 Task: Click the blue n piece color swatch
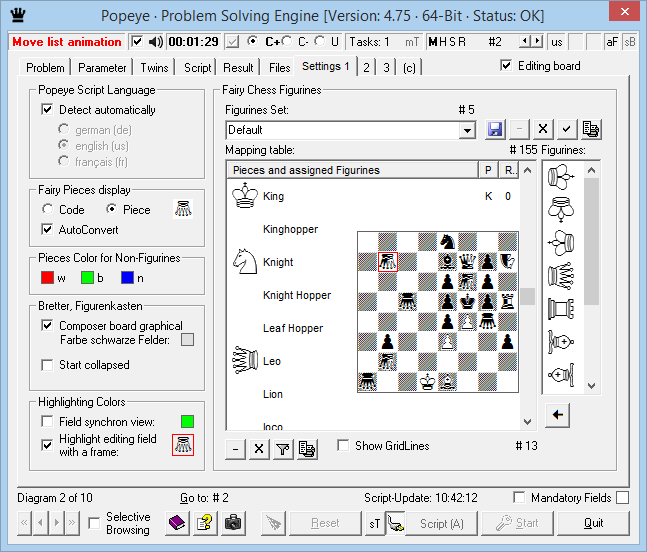[x=128, y=278]
